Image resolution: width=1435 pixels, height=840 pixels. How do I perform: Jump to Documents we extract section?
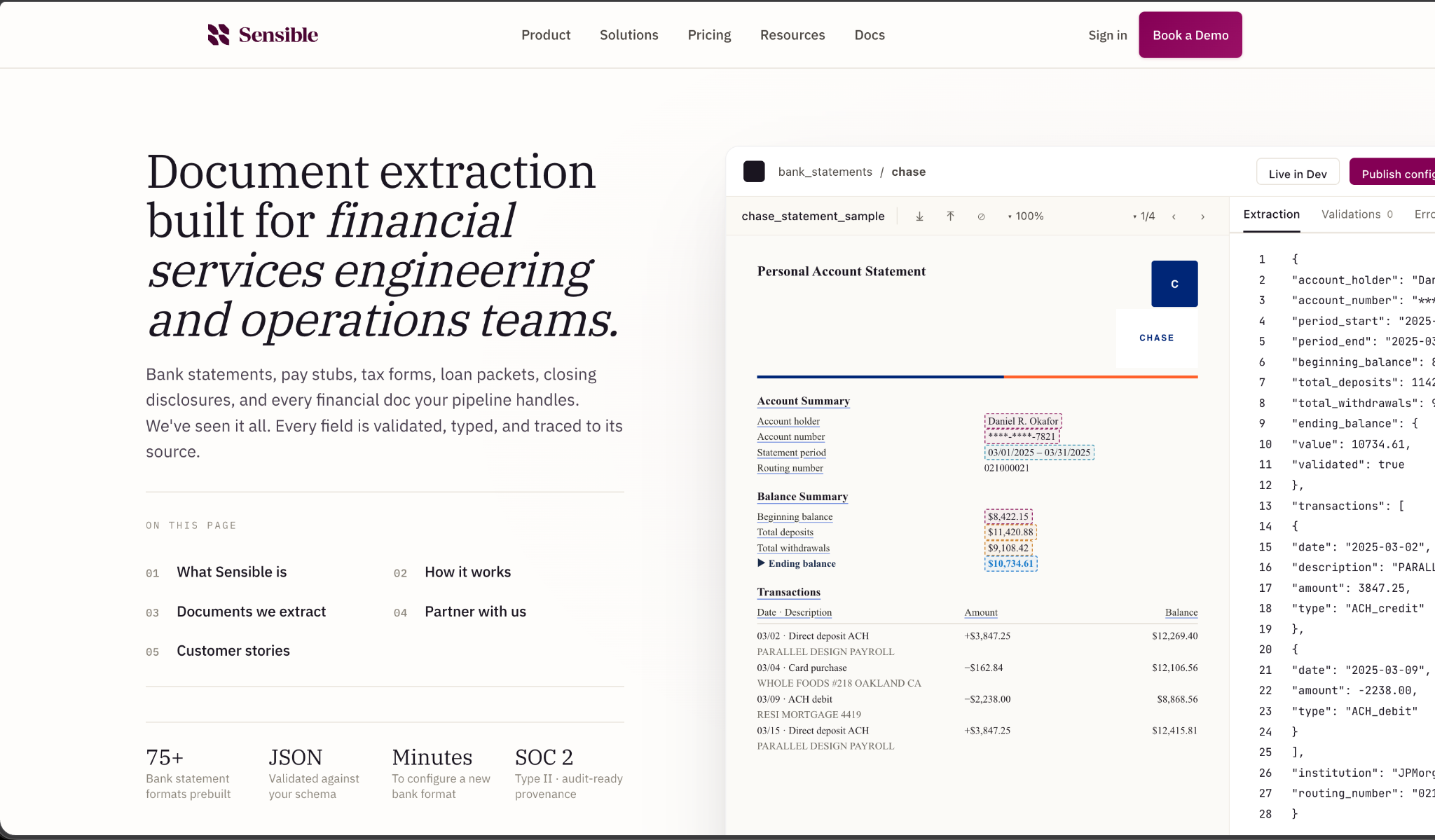(x=252, y=612)
